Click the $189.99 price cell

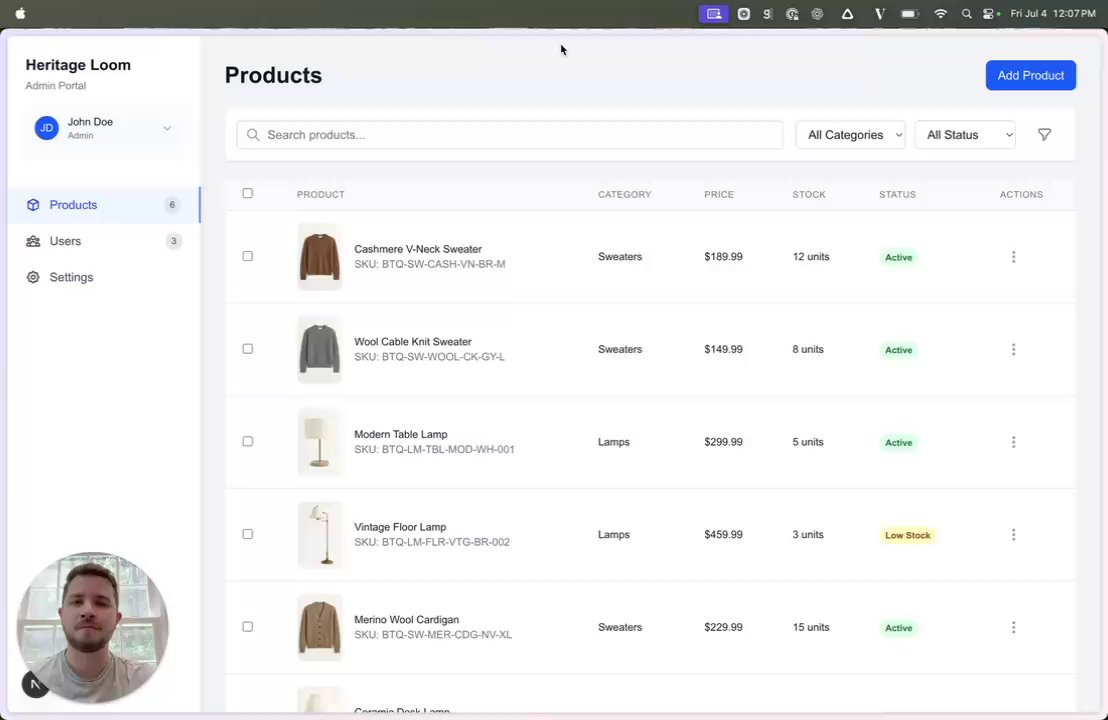coord(723,256)
